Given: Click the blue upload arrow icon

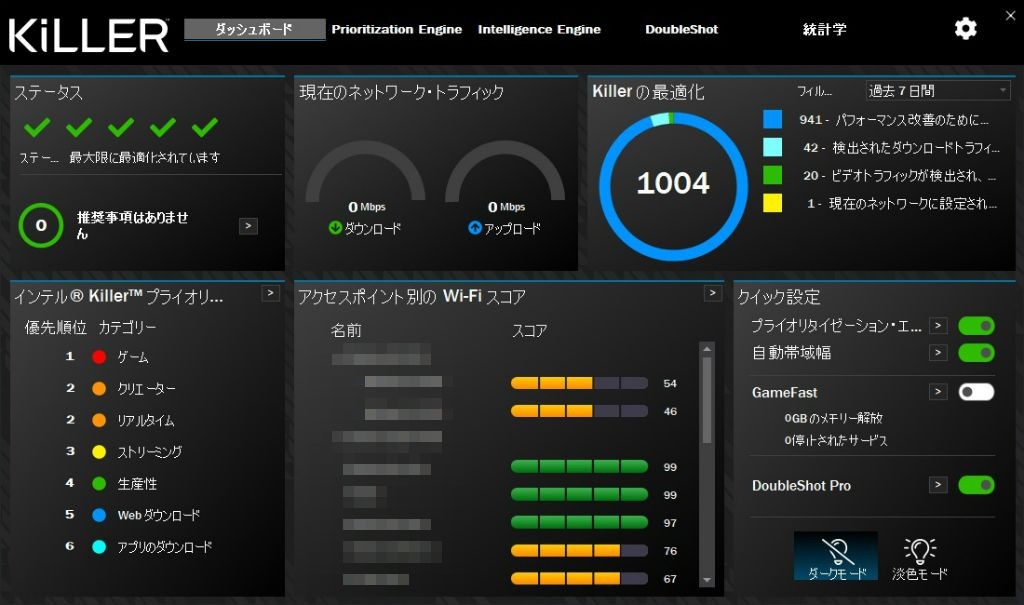Looking at the screenshot, I should pyautogui.click(x=475, y=228).
